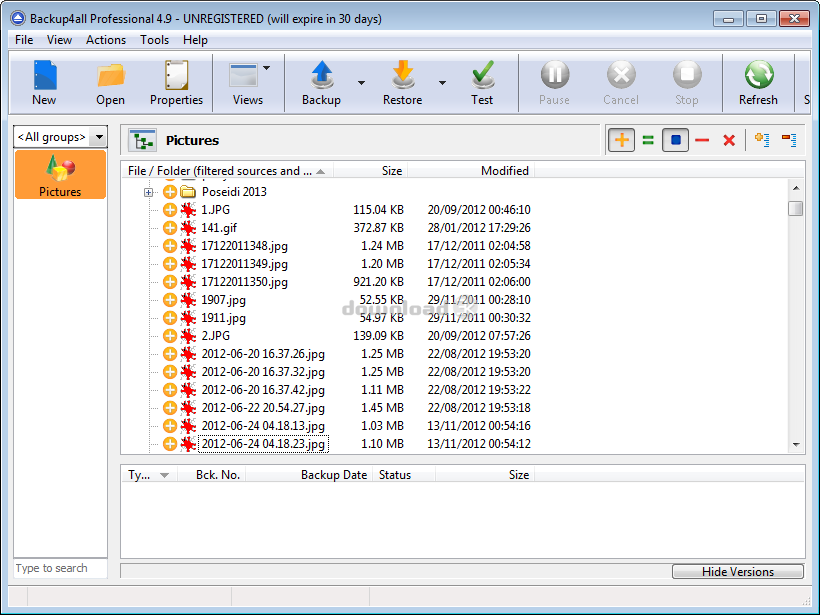Toggle the blue square filter button

point(675,140)
